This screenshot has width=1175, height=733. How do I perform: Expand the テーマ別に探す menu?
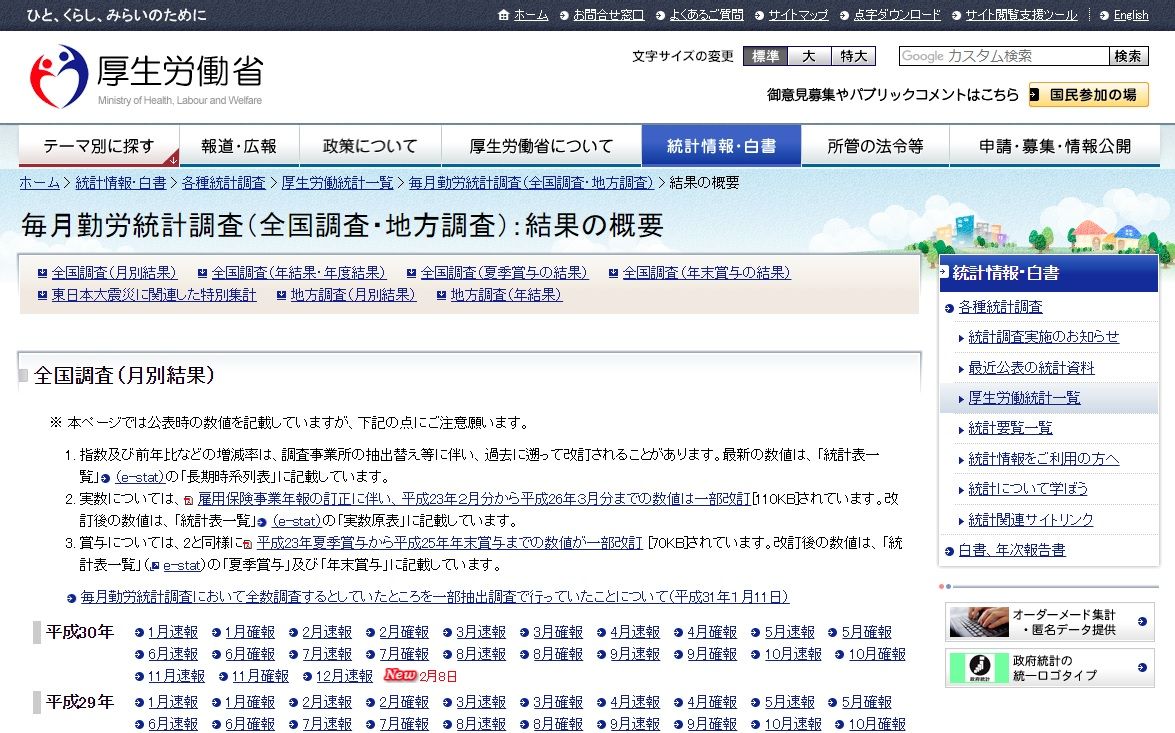pyautogui.click(x=99, y=146)
